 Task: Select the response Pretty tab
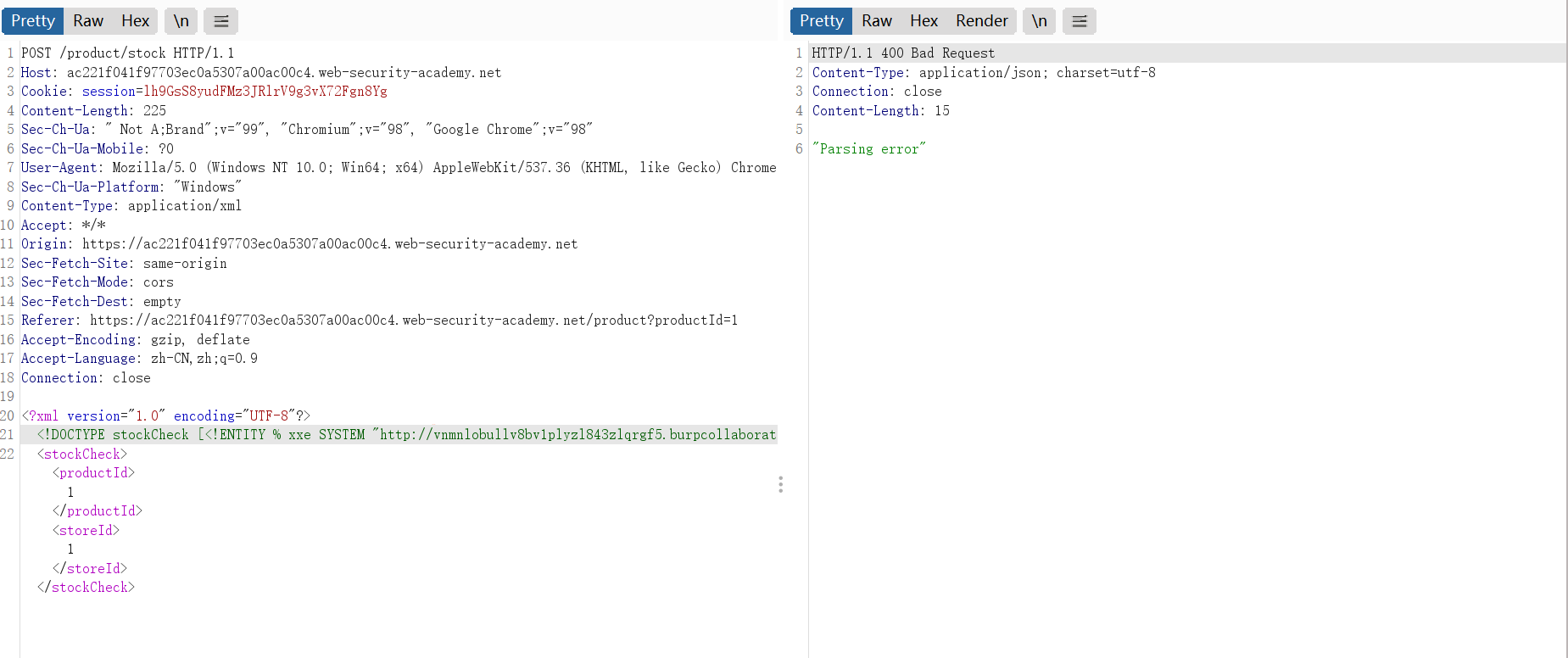[822, 21]
